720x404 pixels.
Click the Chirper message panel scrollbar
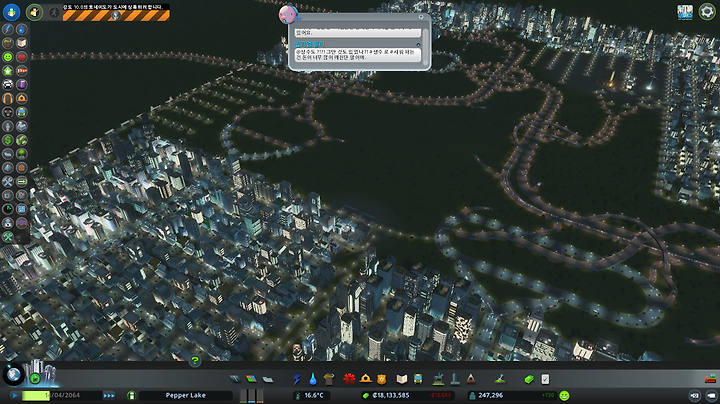click(425, 46)
